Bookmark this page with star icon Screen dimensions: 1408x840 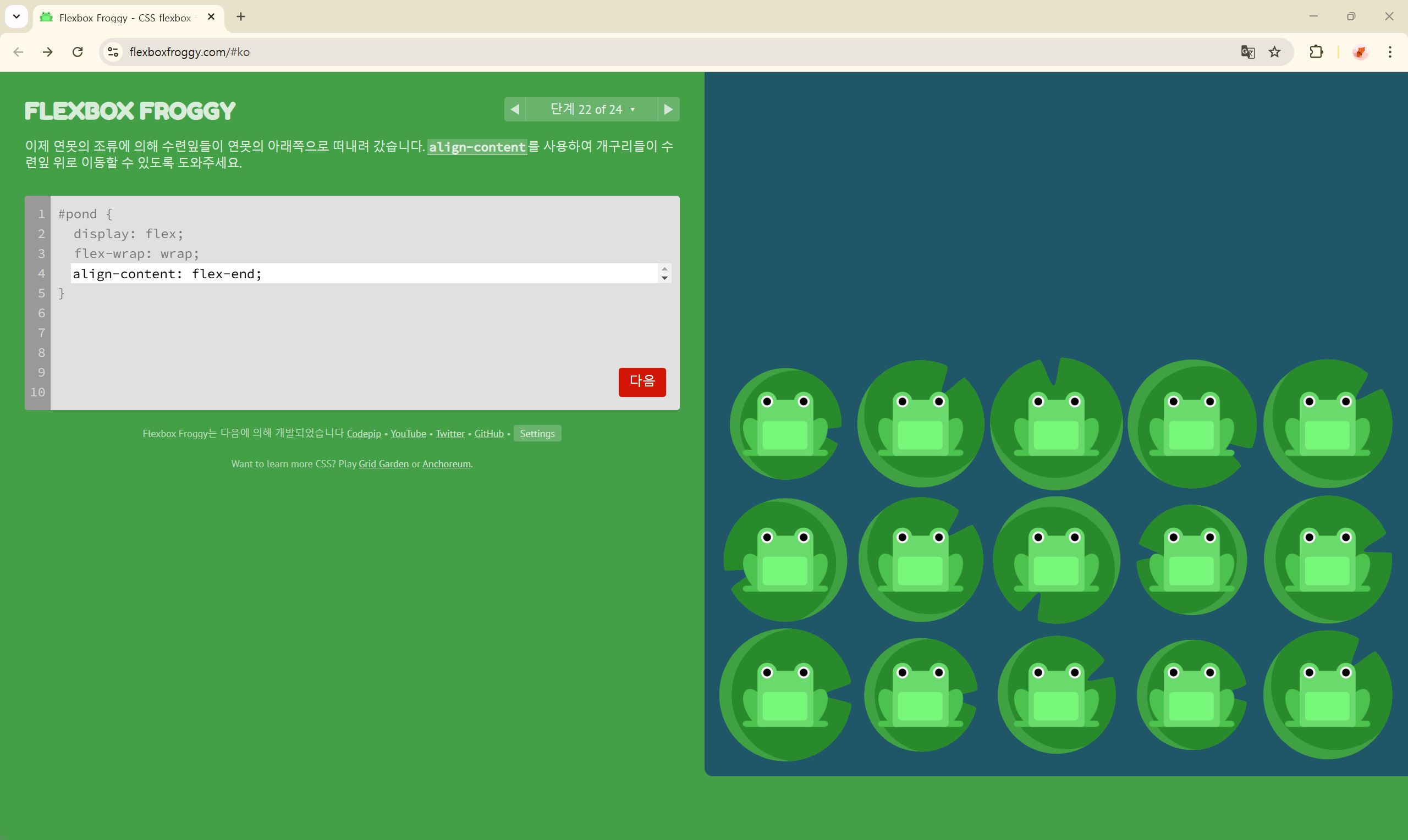[1274, 52]
